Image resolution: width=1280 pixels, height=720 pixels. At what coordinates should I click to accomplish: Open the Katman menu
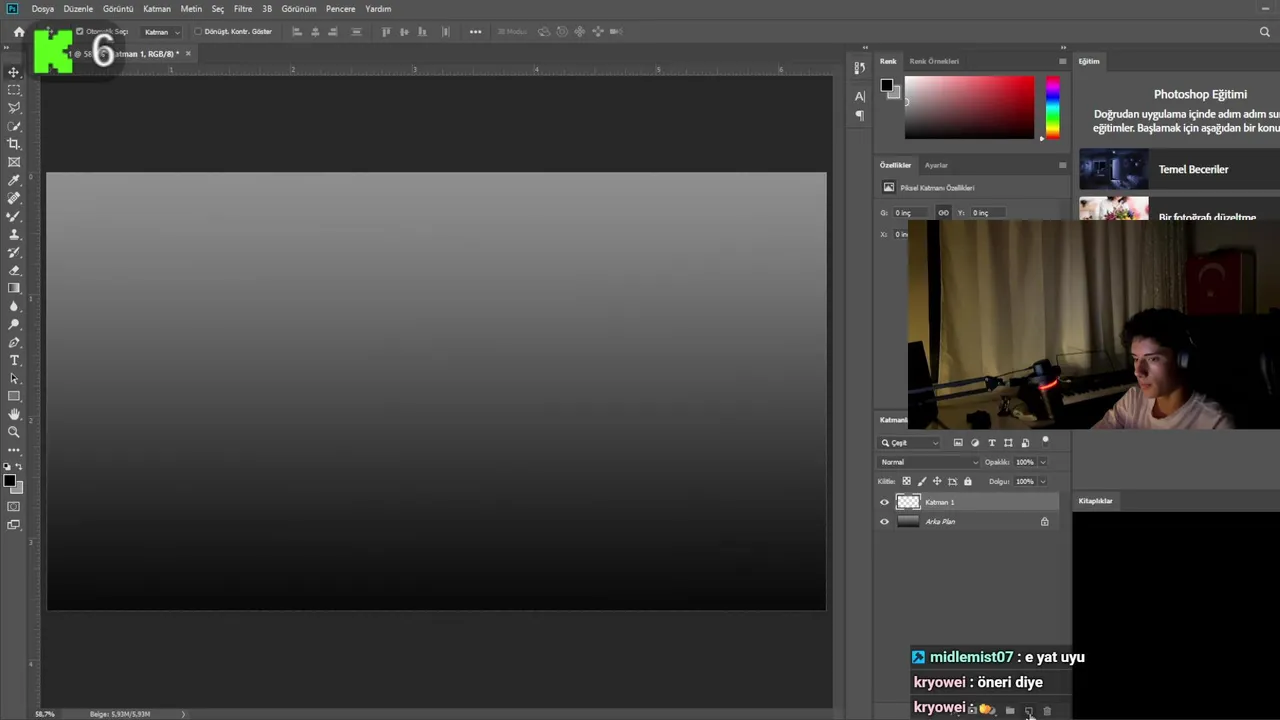click(x=157, y=9)
